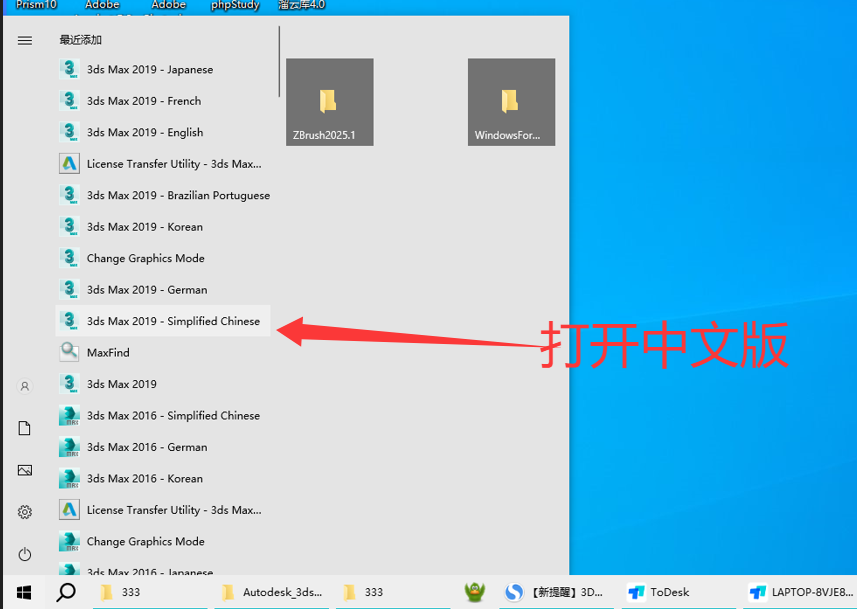
Task: Open the Settings gear icon
Action: click(25, 512)
